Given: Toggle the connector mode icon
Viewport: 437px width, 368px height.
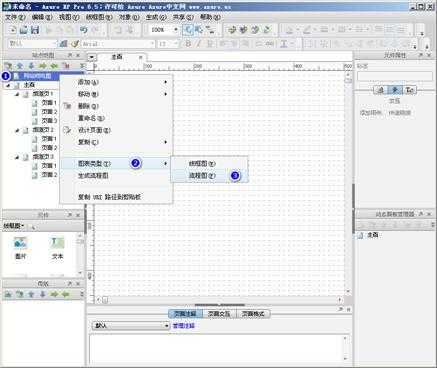Looking at the screenshot, I should pyautogui.click(x=210, y=30).
